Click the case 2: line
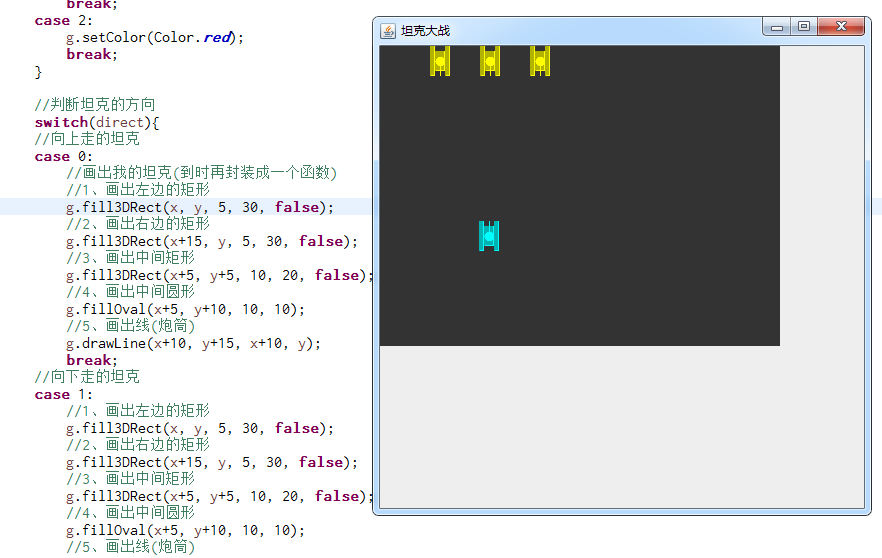This screenshot has width=882, height=558. click(x=64, y=21)
